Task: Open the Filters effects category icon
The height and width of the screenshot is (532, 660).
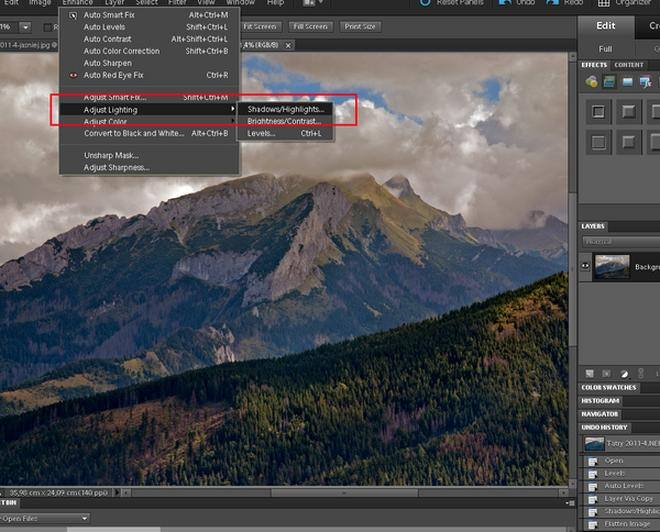Action: click(x=591, y=82)
